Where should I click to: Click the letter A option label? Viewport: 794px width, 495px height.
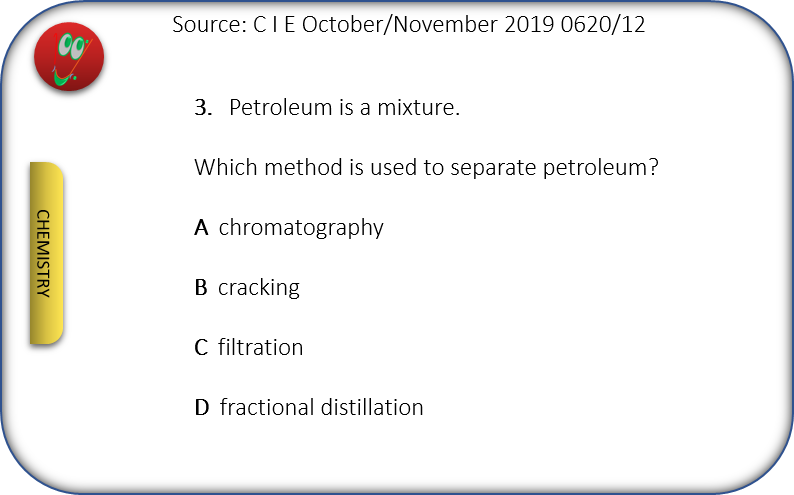pos(201,228)
